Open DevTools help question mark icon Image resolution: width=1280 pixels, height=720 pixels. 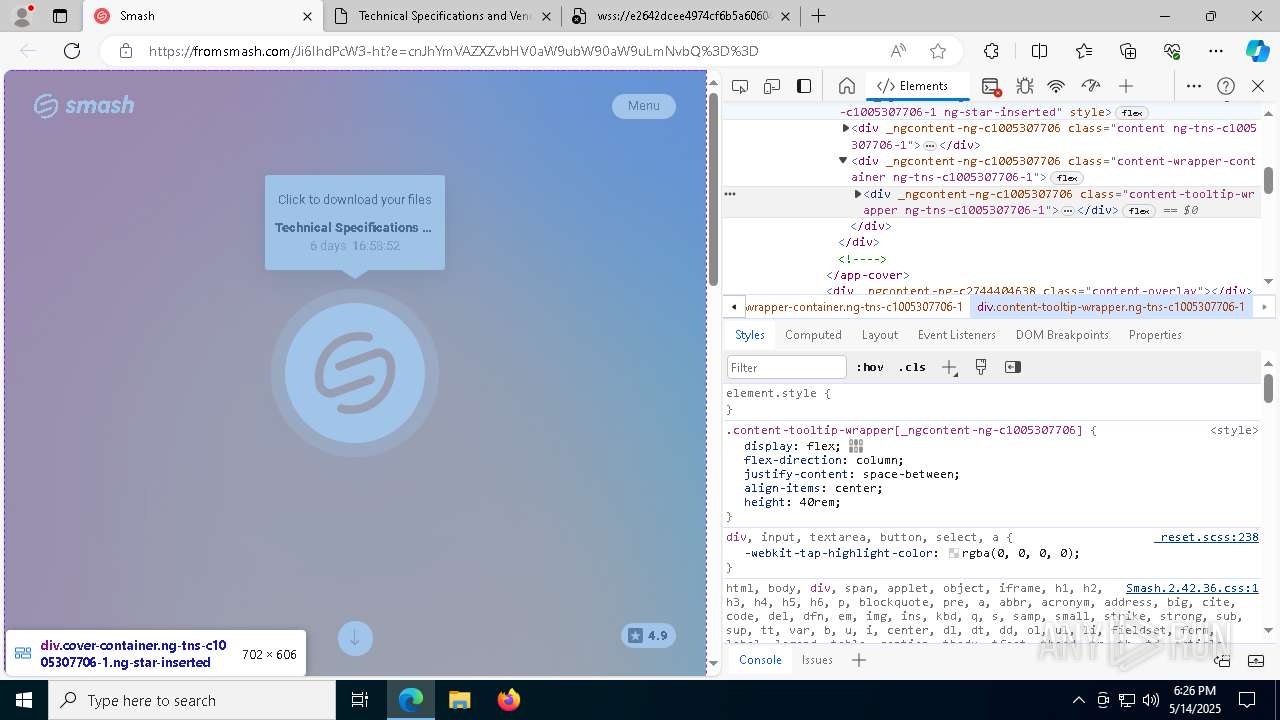click(x=1226, y=86)
